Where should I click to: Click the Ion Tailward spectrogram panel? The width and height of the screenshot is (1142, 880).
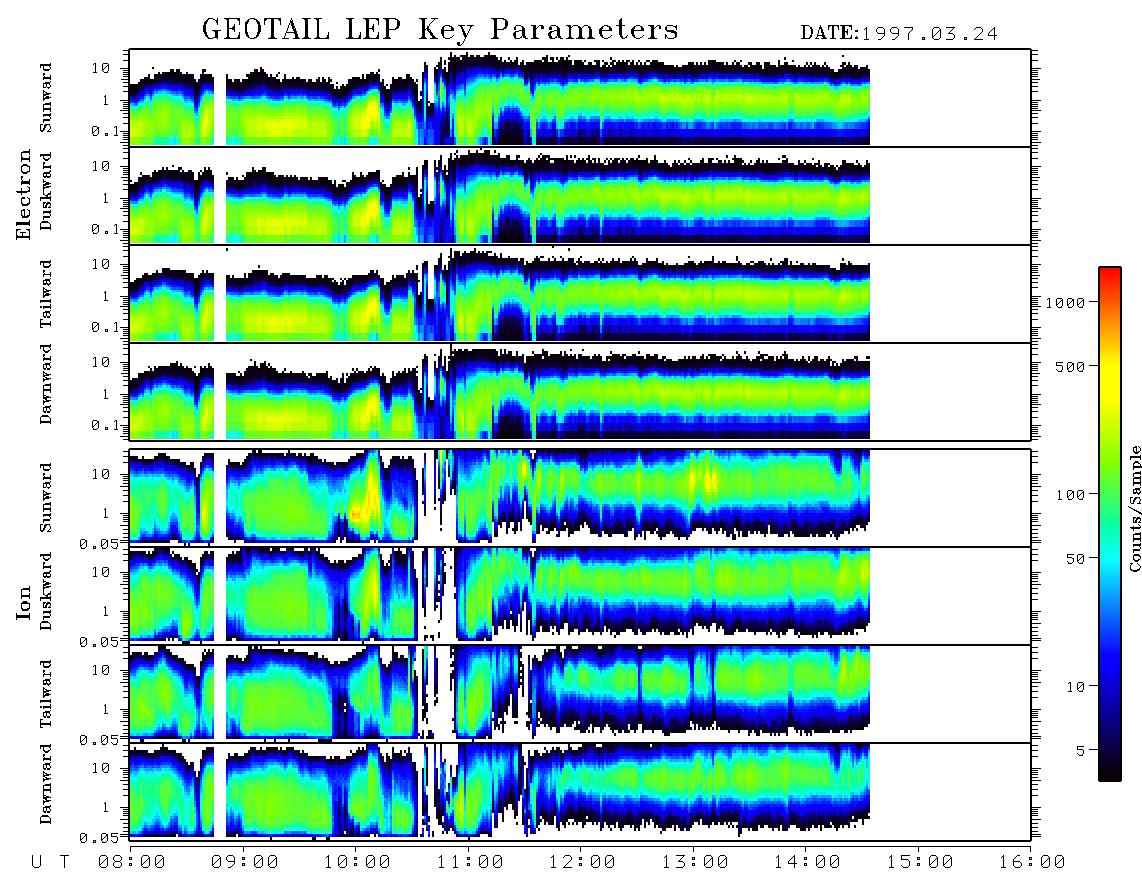pyautogui.click(x=580, y=694)
